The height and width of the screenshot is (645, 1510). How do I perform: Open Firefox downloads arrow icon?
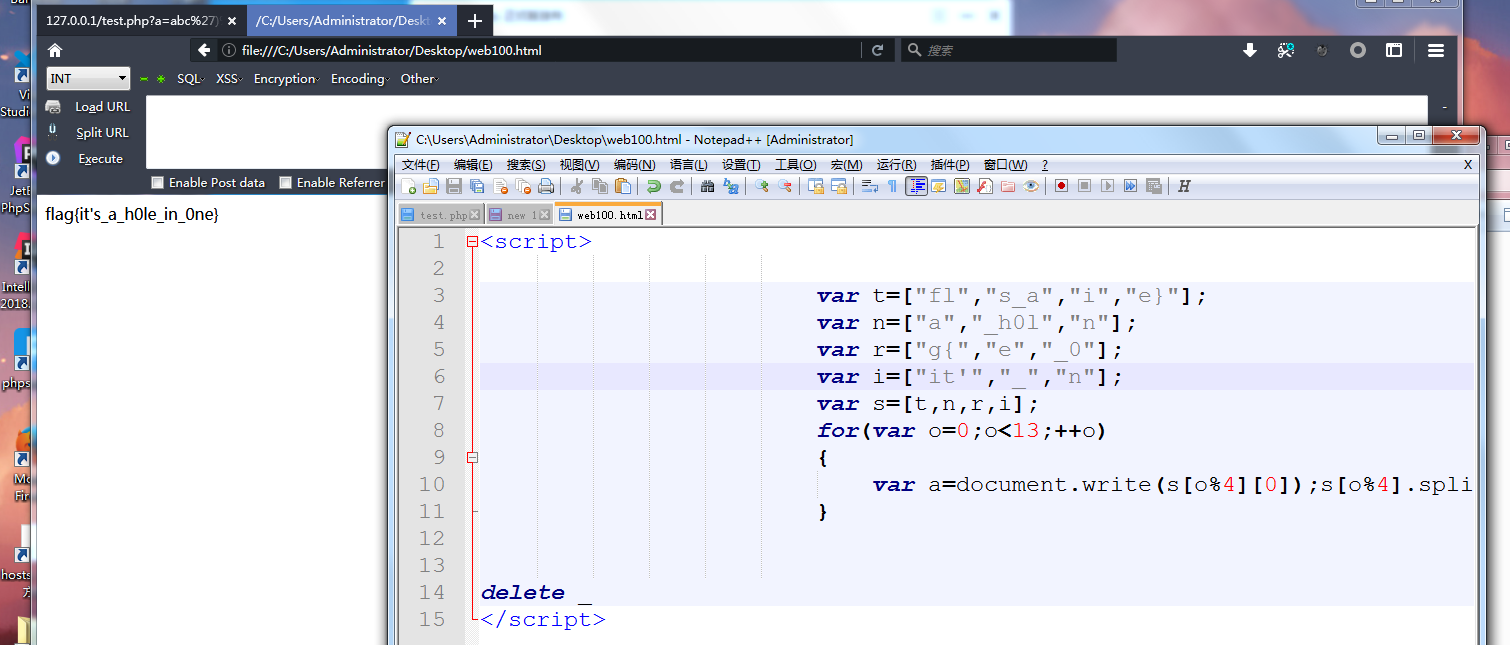(1249, 50)
